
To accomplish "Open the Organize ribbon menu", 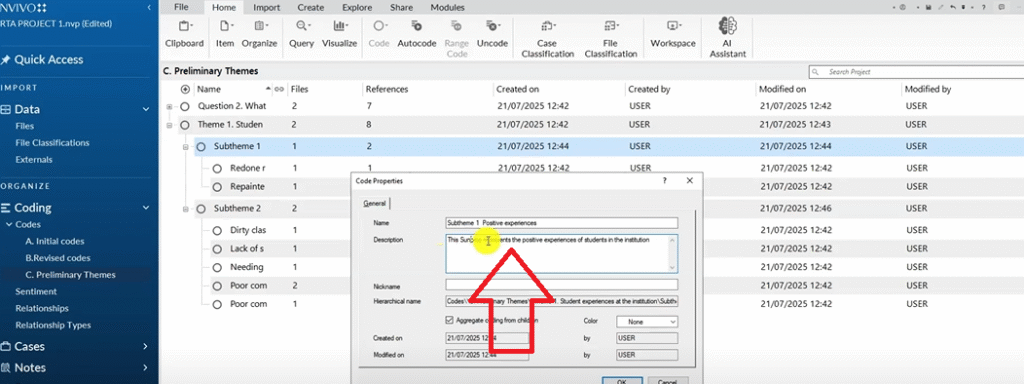I will 259,34.
